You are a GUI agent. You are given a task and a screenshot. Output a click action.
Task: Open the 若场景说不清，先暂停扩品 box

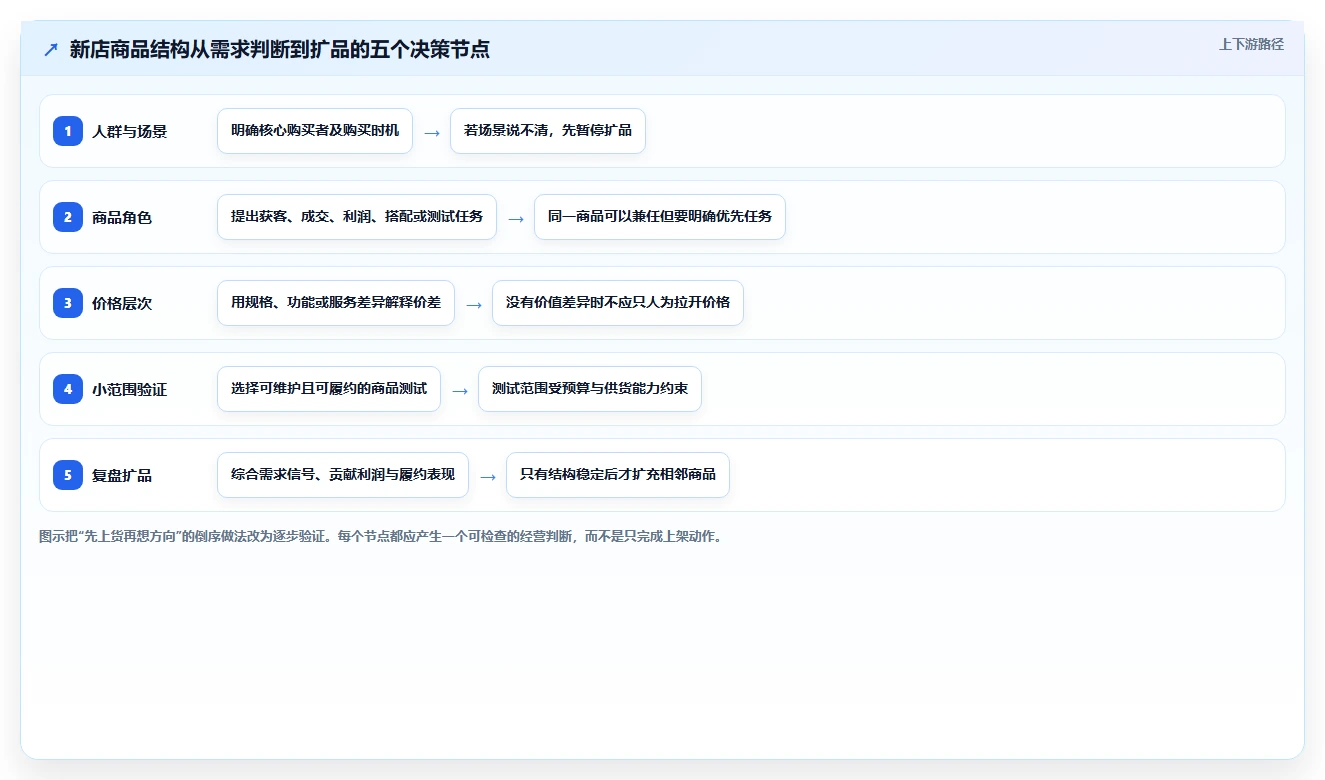tap(548, 131)
